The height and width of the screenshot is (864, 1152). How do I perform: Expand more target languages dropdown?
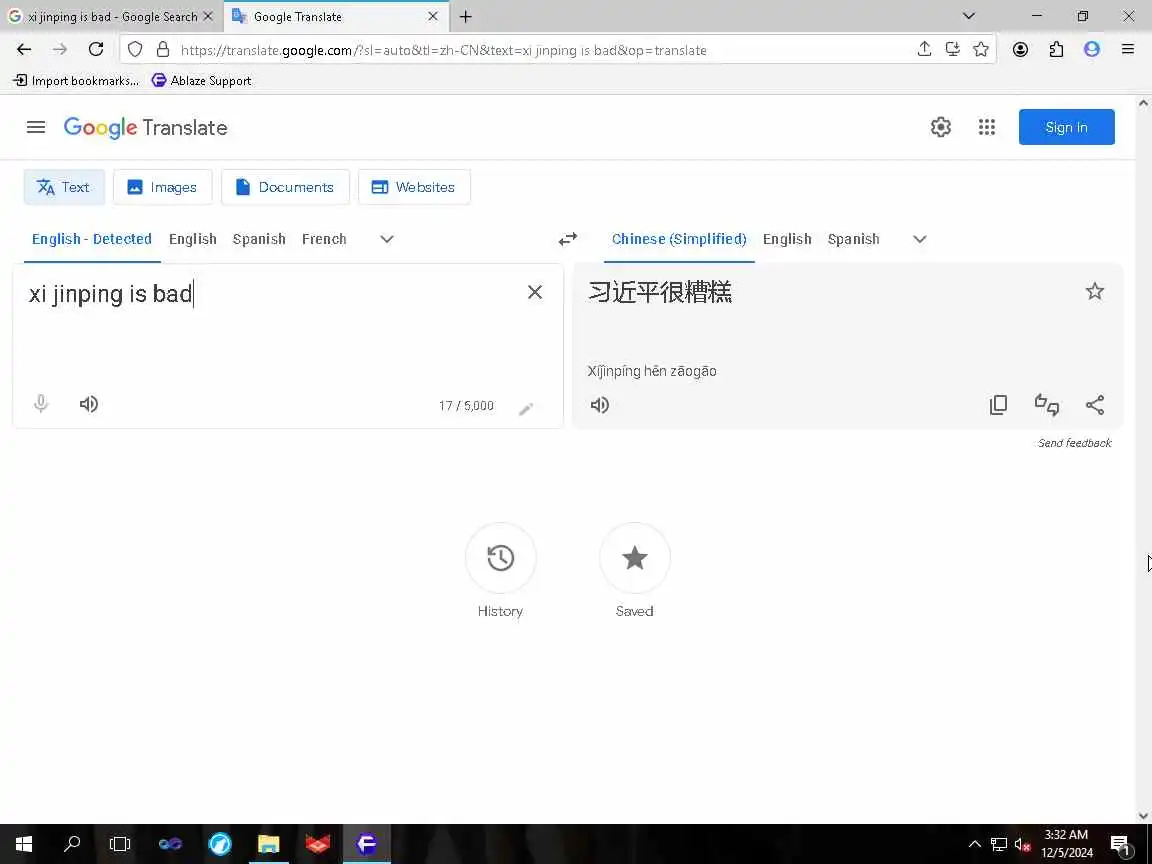[919, 239]
